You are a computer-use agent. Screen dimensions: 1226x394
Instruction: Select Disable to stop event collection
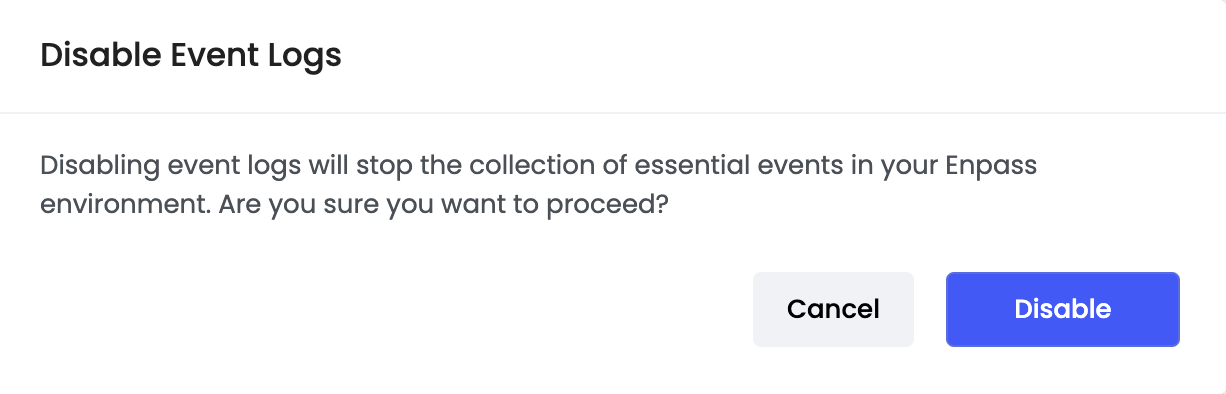(1062, 309)
